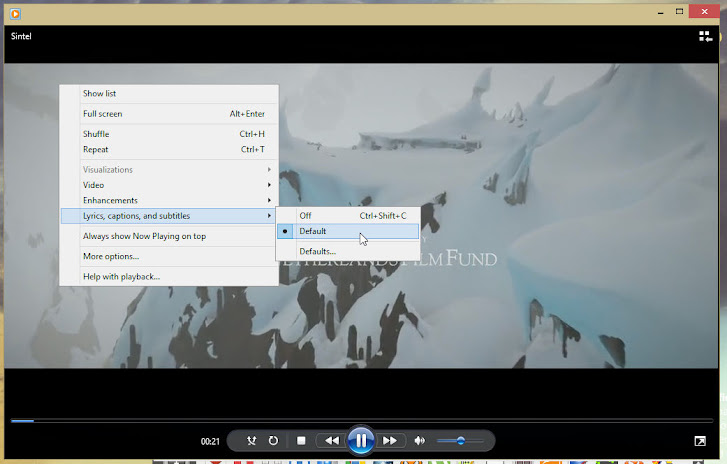Viewport: 727px width, 464px height.
Task: Open More options... from menu
Action: point(170,256)
